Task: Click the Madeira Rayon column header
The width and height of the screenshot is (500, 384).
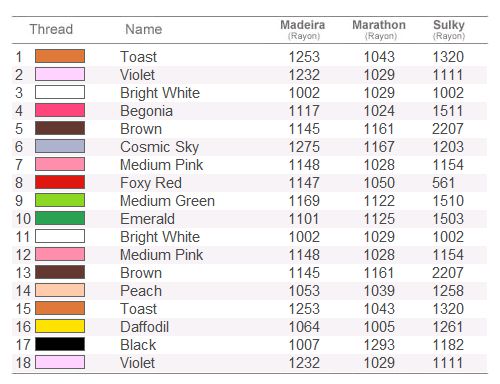Action: click(x=303, y=29)
